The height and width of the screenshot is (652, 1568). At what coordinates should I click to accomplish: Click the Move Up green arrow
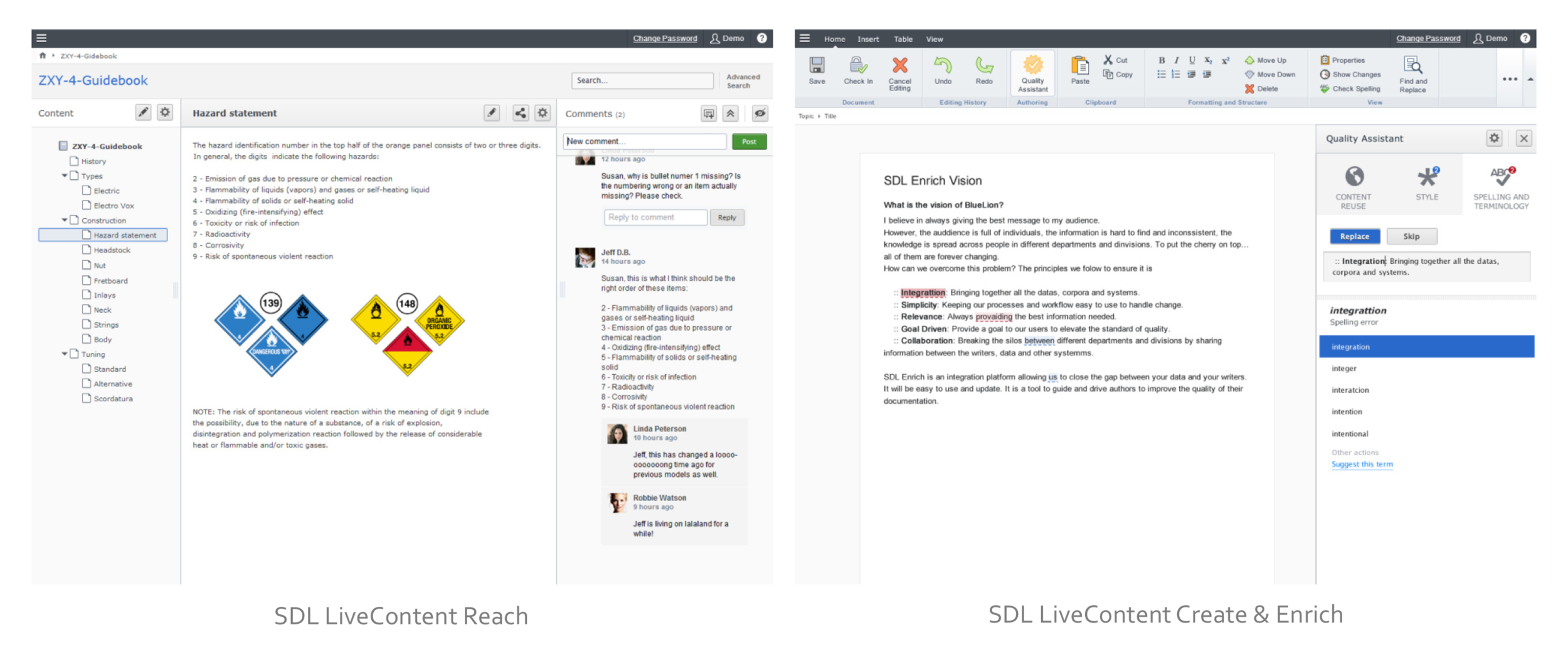point(1249,60)
